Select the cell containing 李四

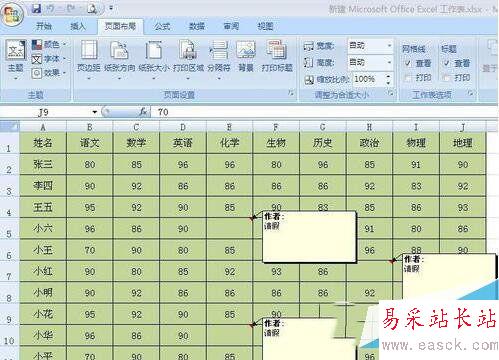43,186
